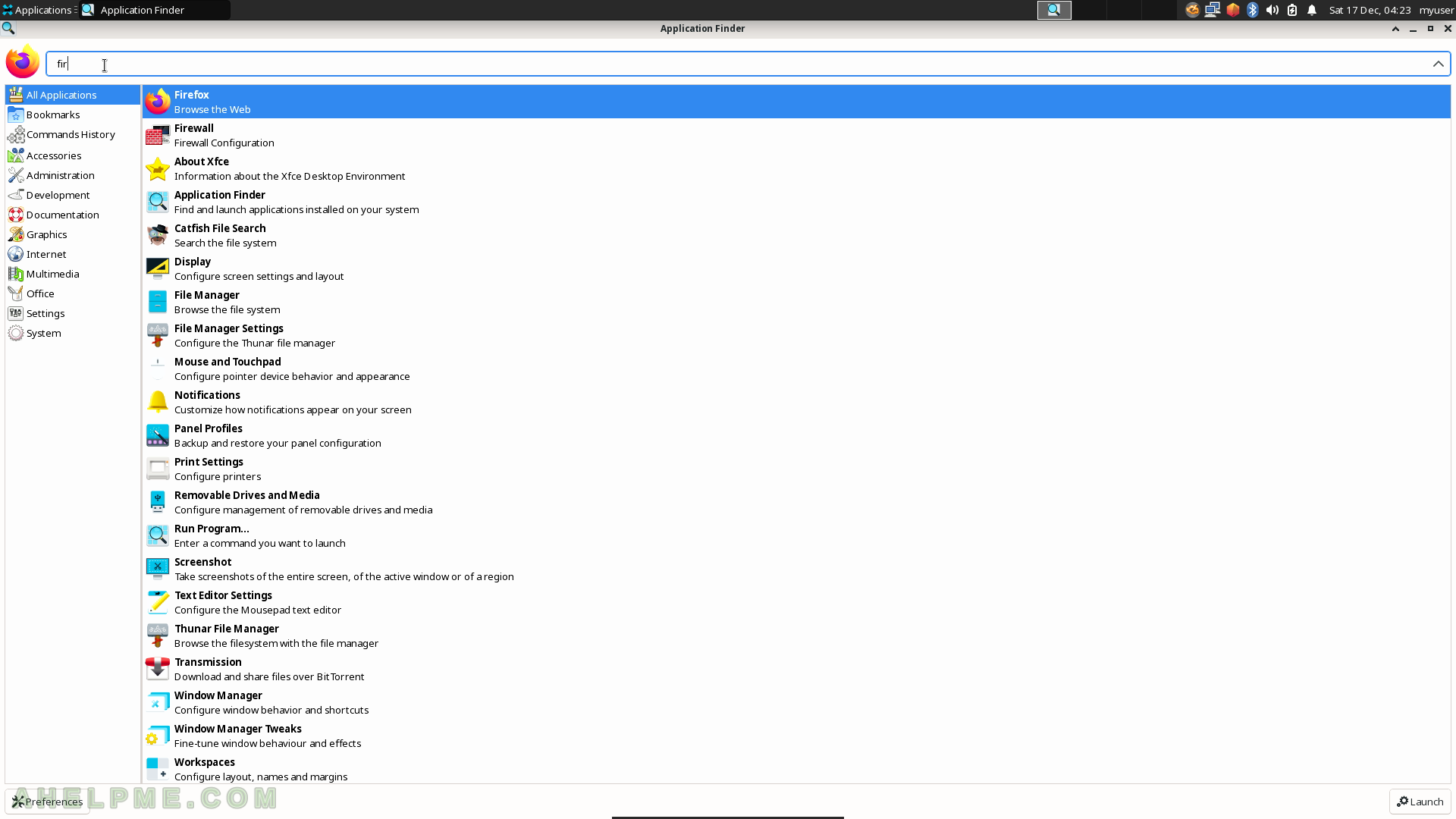Click the Launch button
Viewport: 1456px width, 819px height.
pyautogui.click(x=1420, y=802)
